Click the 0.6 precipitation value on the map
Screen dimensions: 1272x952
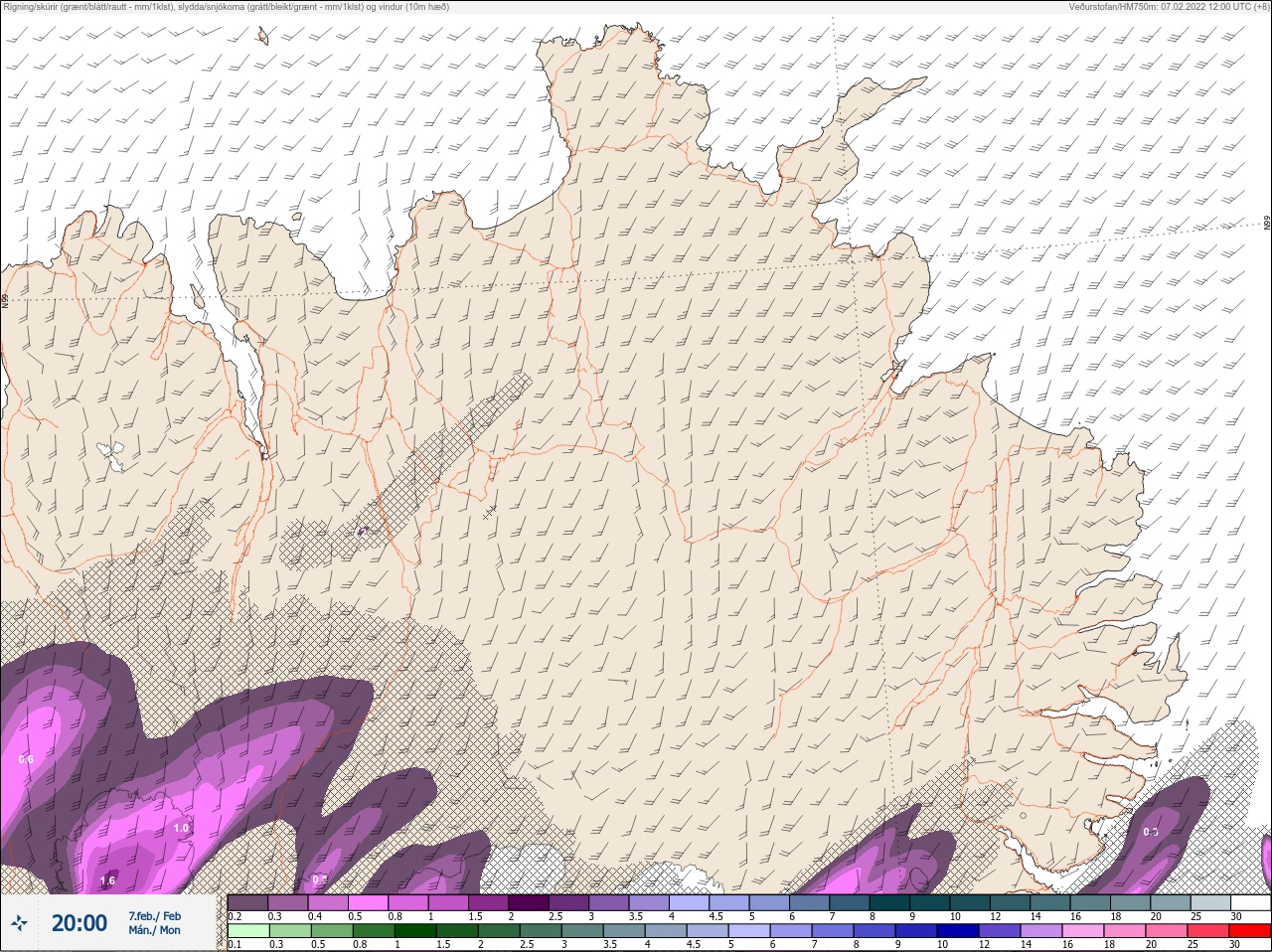coord(26,759)
